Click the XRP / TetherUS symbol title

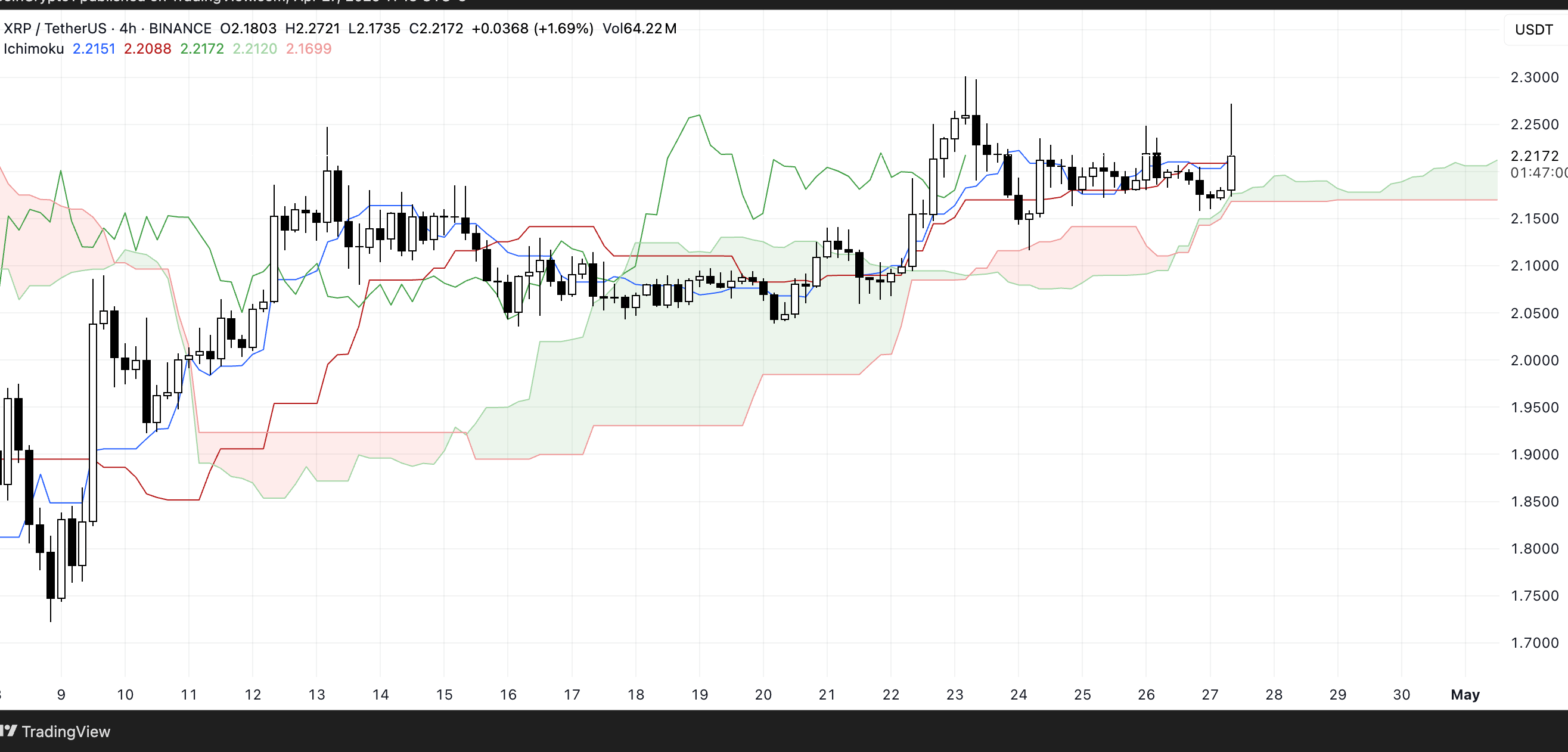[55, 29]
